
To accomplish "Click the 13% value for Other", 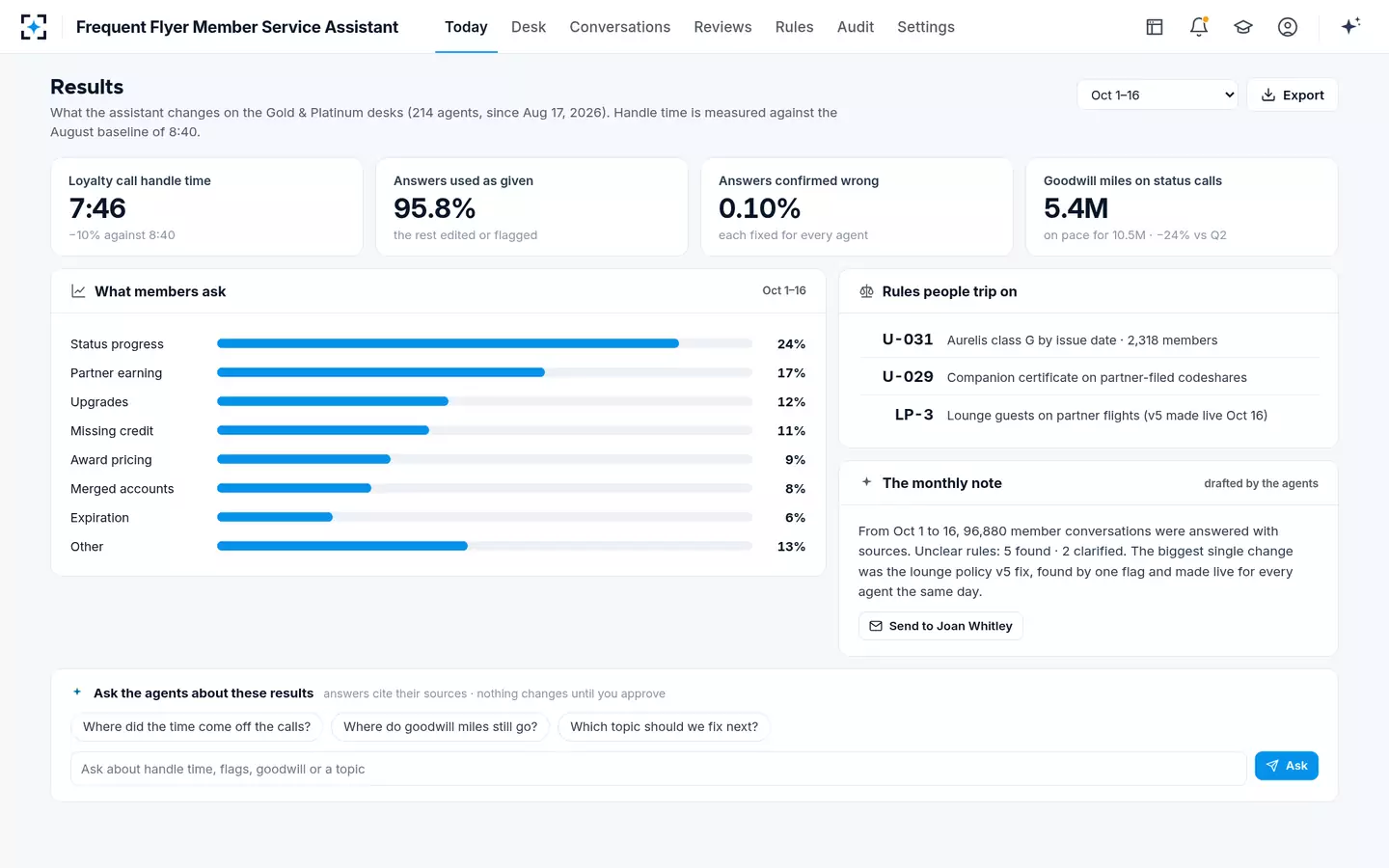I will pyautogui.click(x=791, y=547).
